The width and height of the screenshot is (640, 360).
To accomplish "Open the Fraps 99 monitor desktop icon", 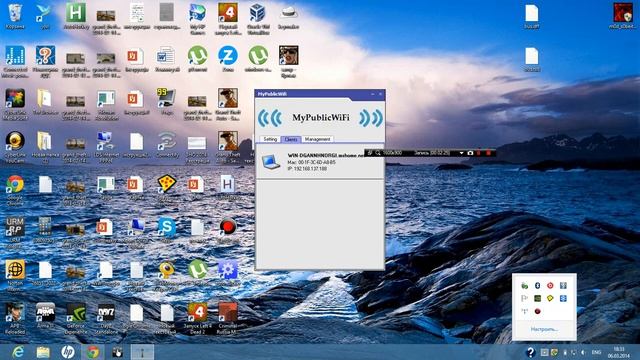I will click(167, 101).
